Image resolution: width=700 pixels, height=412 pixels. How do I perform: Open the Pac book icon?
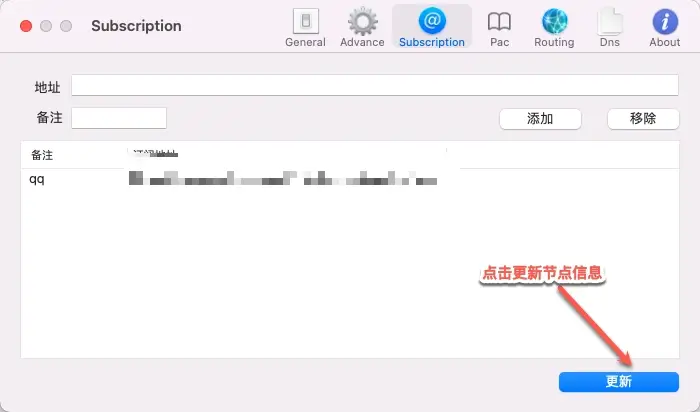499,27
